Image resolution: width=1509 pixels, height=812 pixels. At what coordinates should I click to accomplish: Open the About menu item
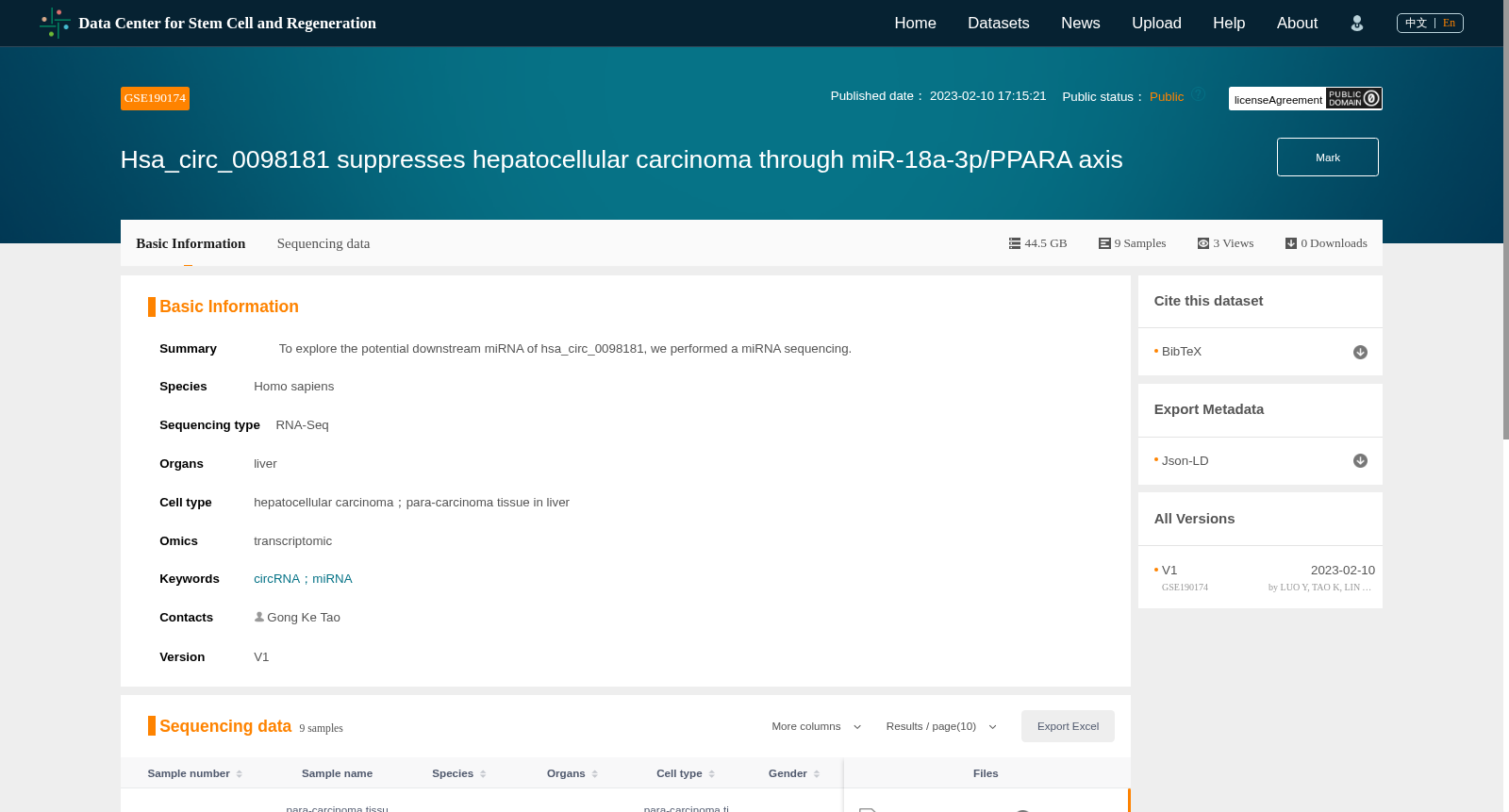pos(1297,24)
